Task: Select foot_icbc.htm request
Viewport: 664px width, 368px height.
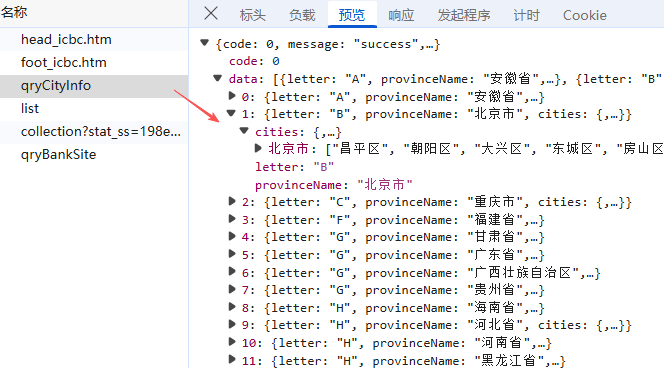Action: (94, 63)
